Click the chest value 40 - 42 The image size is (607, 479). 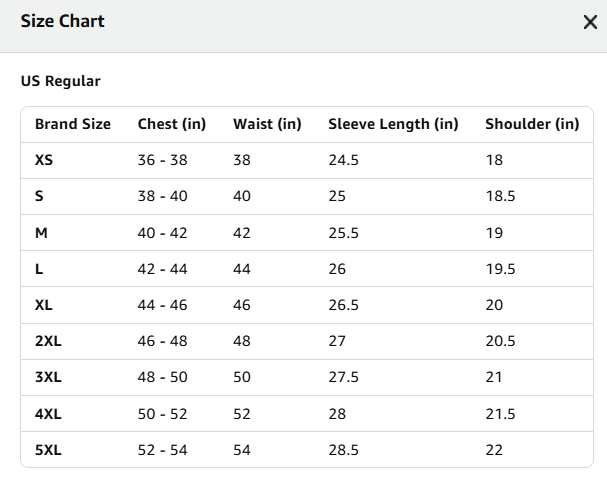pos(162,233)
